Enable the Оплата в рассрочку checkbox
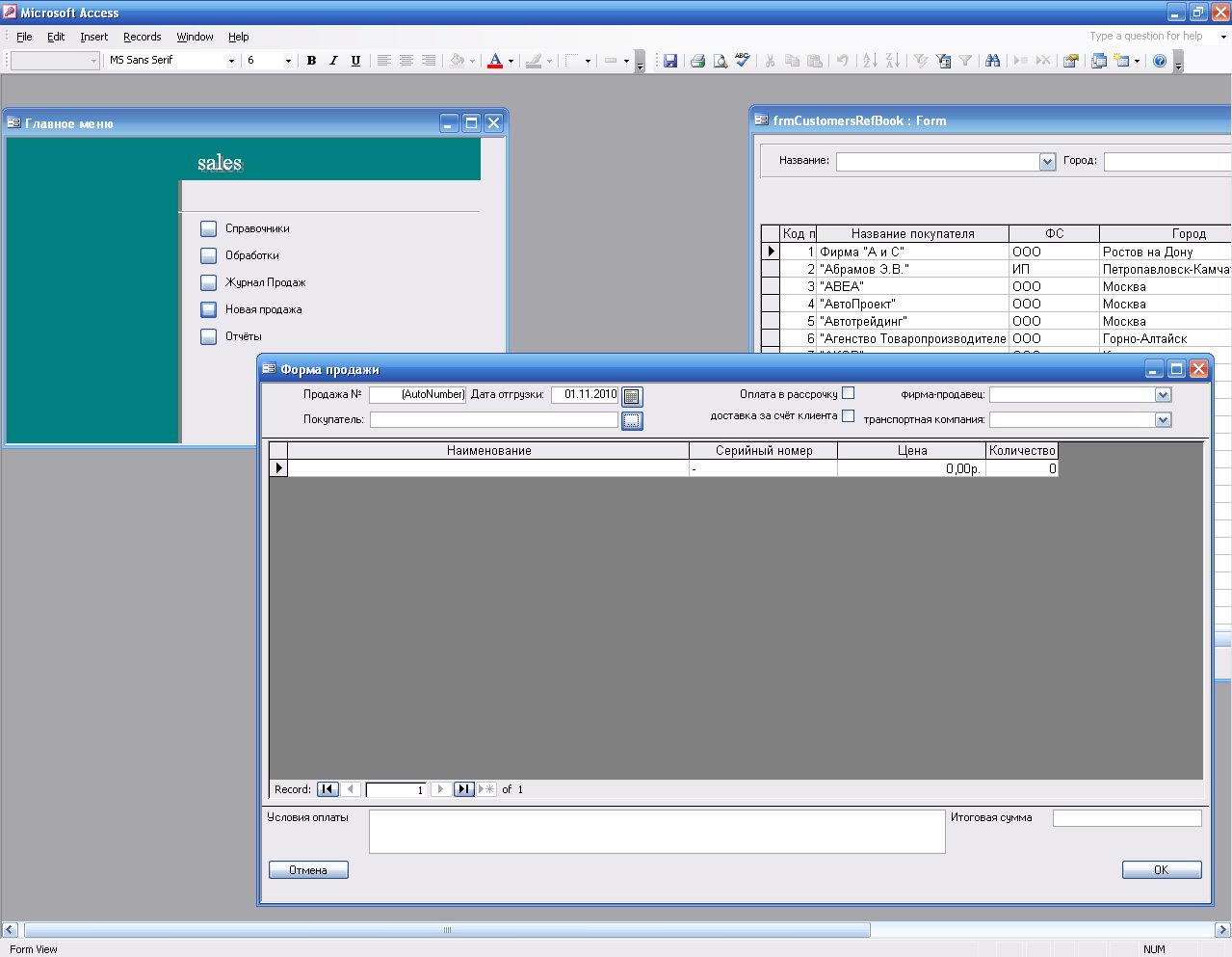 point(848,393)
